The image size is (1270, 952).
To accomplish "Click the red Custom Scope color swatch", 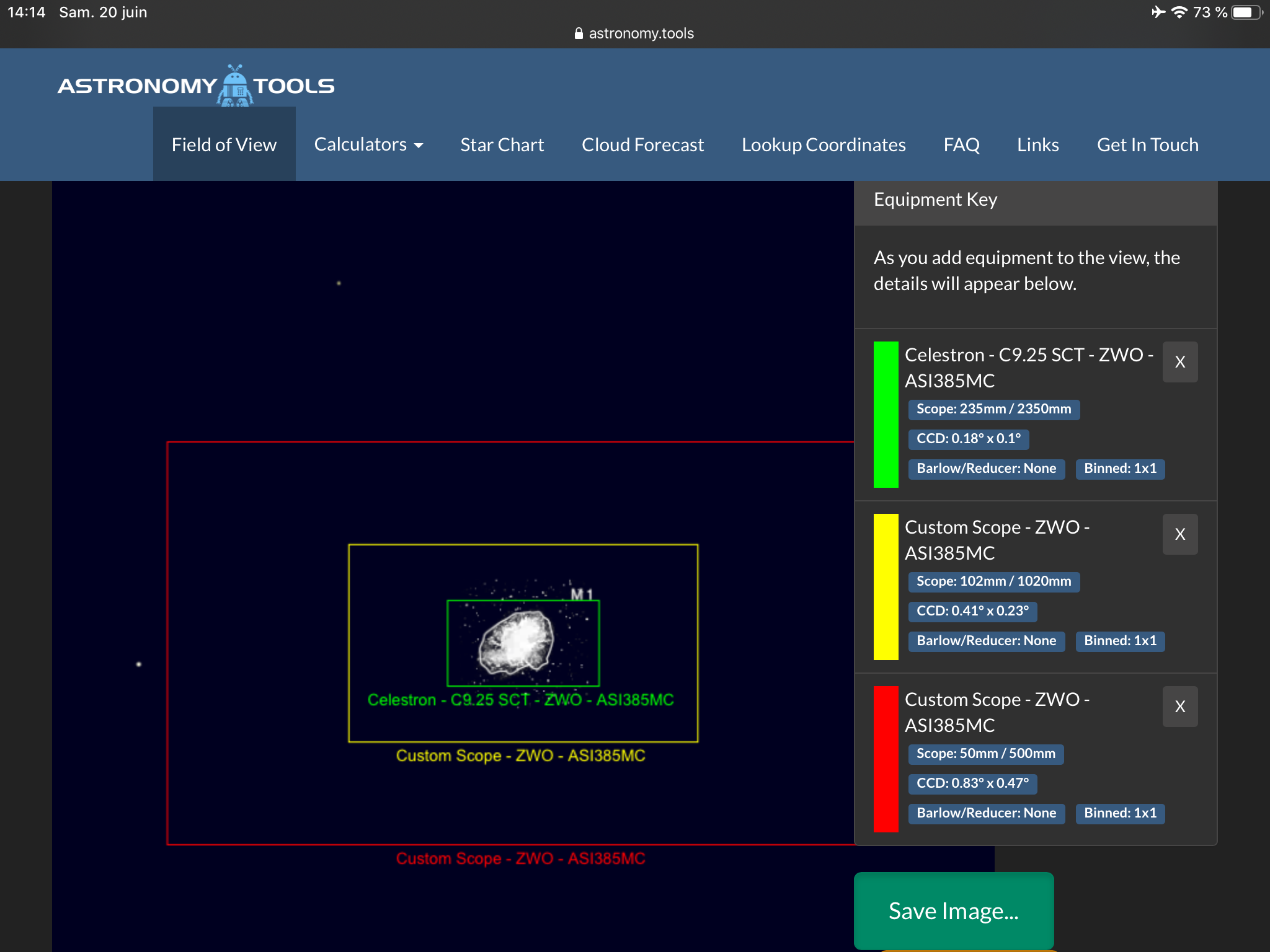I will click(886, 759).
